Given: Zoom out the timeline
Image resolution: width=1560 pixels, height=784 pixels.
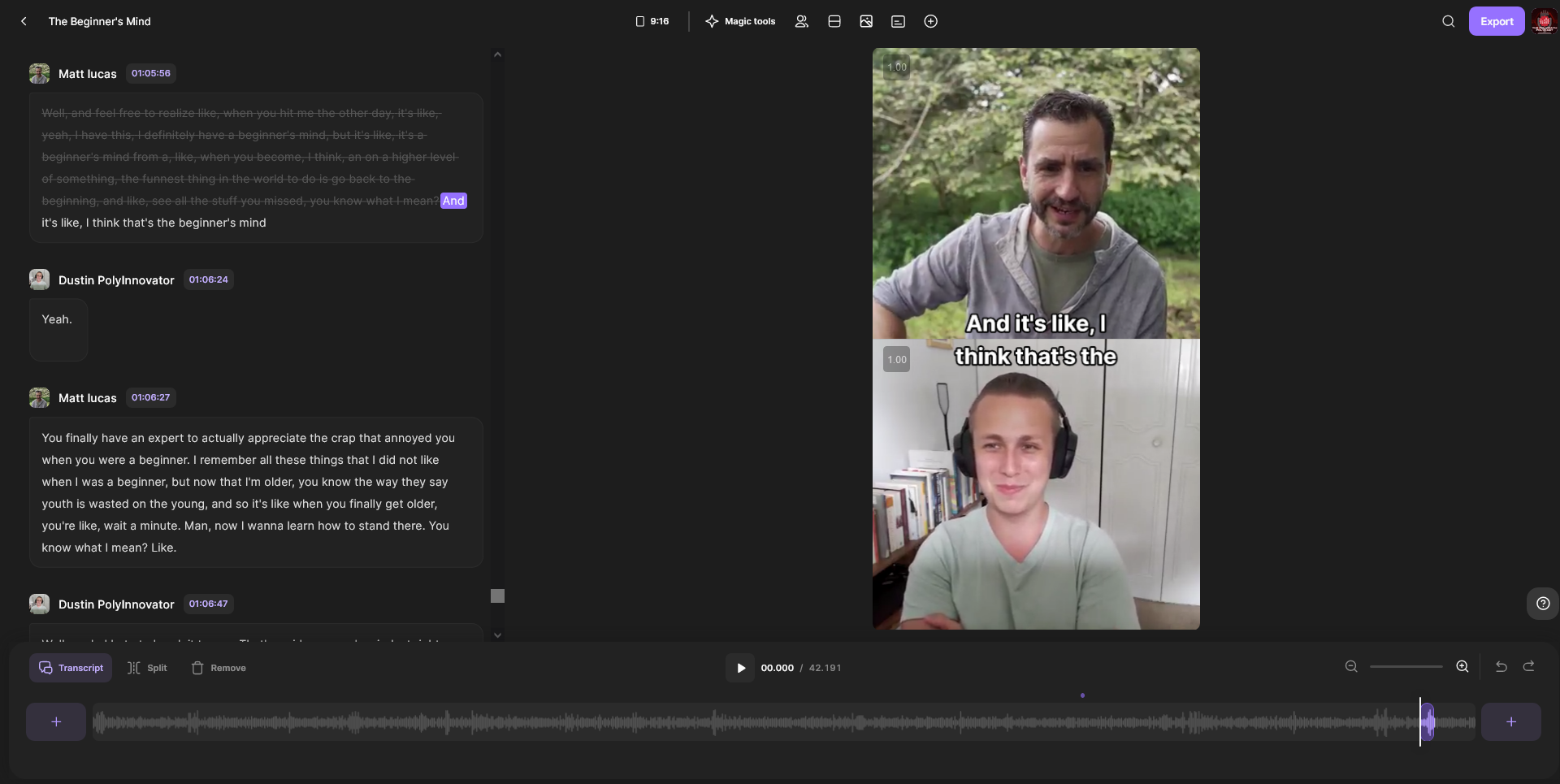Looking at the screenshot, I should pos(1351,667).
